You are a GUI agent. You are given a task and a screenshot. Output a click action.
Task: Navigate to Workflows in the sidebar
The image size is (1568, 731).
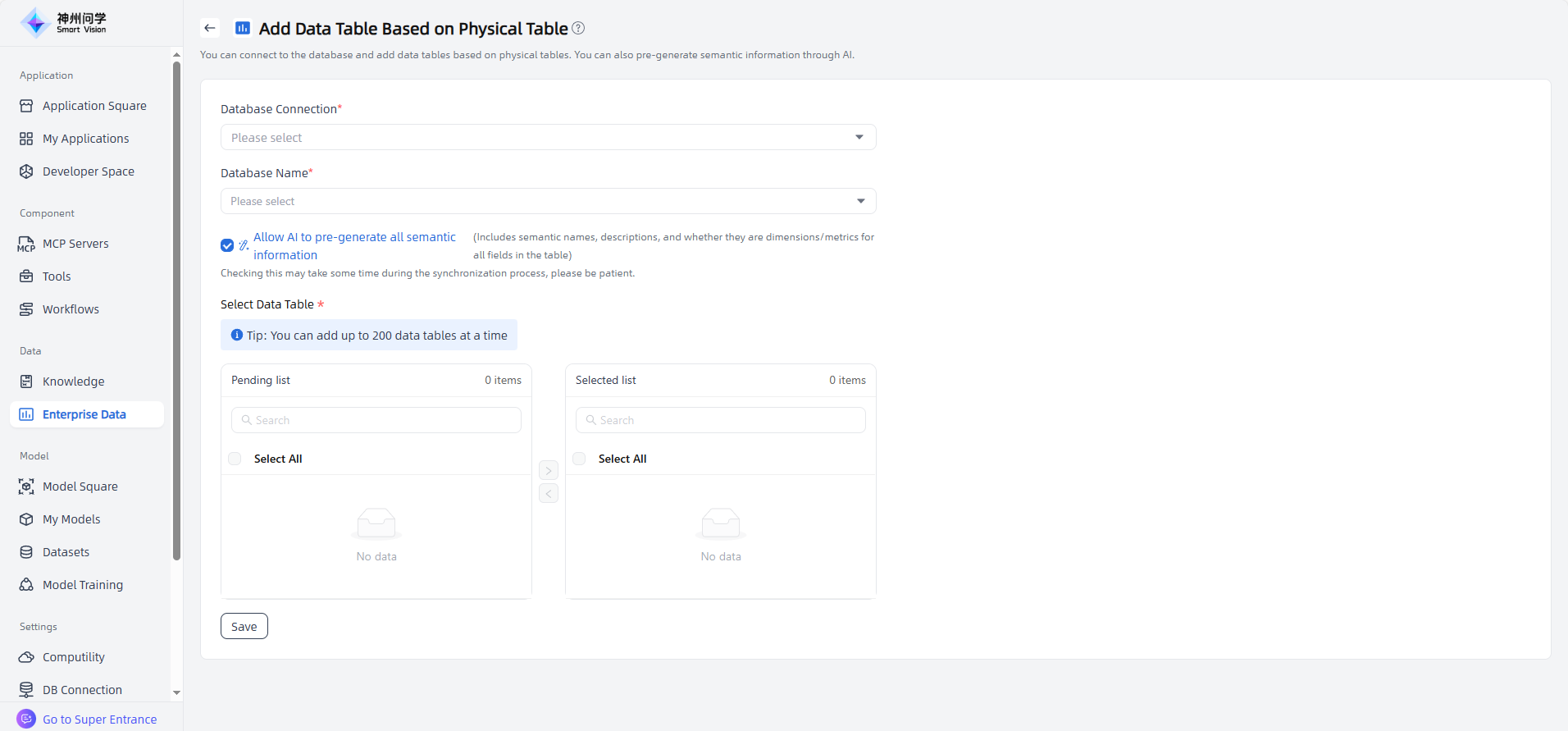71,309
